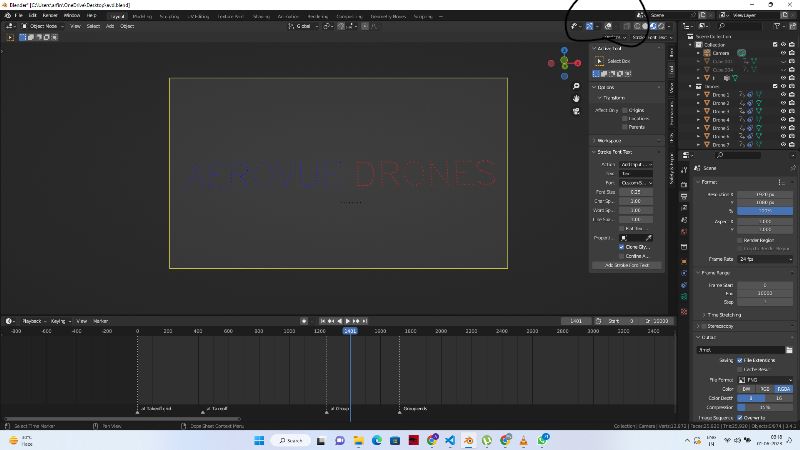Screen dimensions: 800x450
Task: Toggle Origins checkbox under Affect Only
Action: pyautogui.click(x=624, y=110)
